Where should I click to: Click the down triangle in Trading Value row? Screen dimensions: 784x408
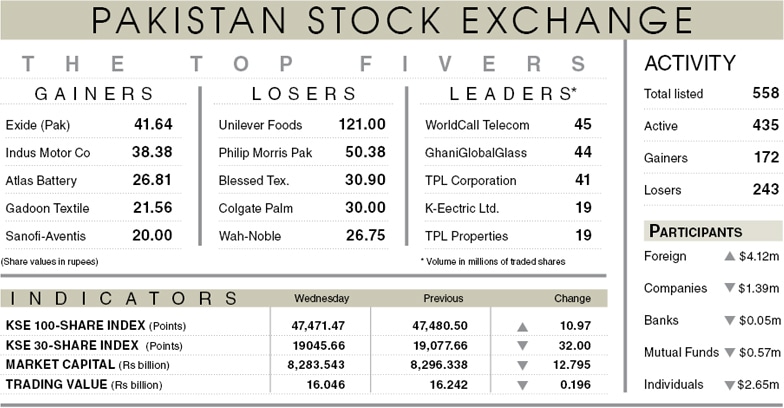522,385
